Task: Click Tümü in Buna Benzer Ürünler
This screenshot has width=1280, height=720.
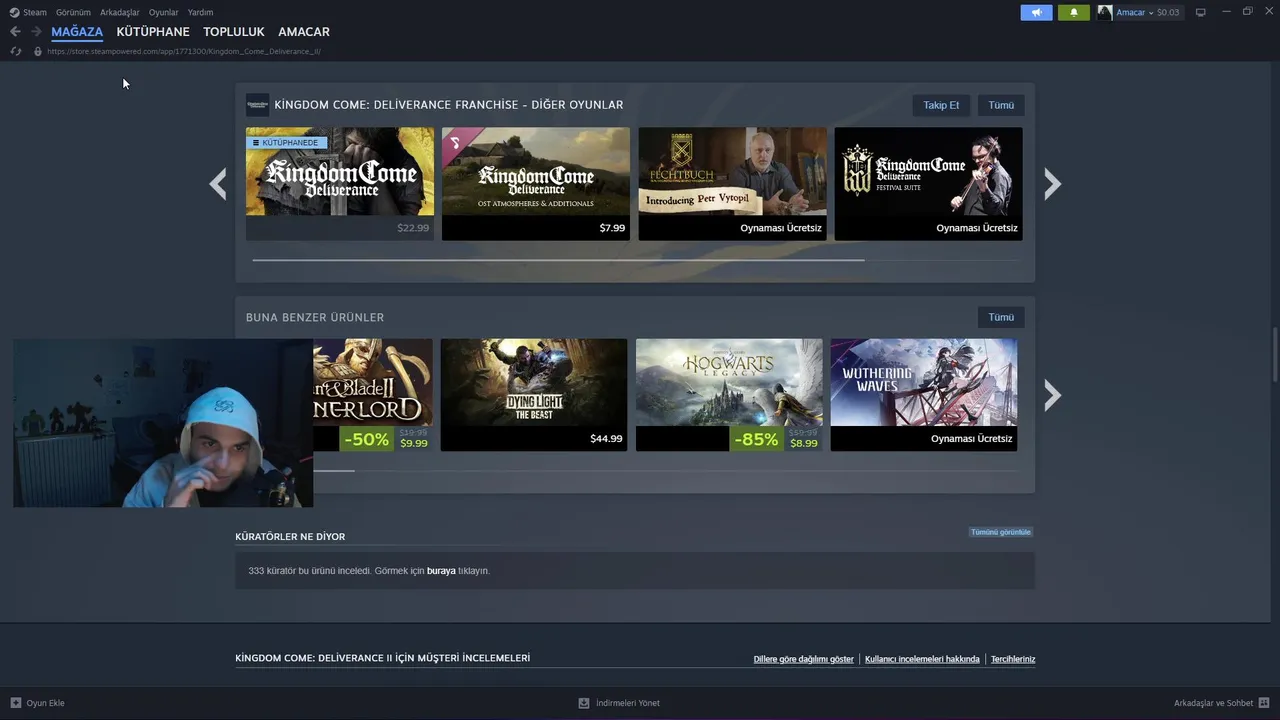Action: [1001, 317]
